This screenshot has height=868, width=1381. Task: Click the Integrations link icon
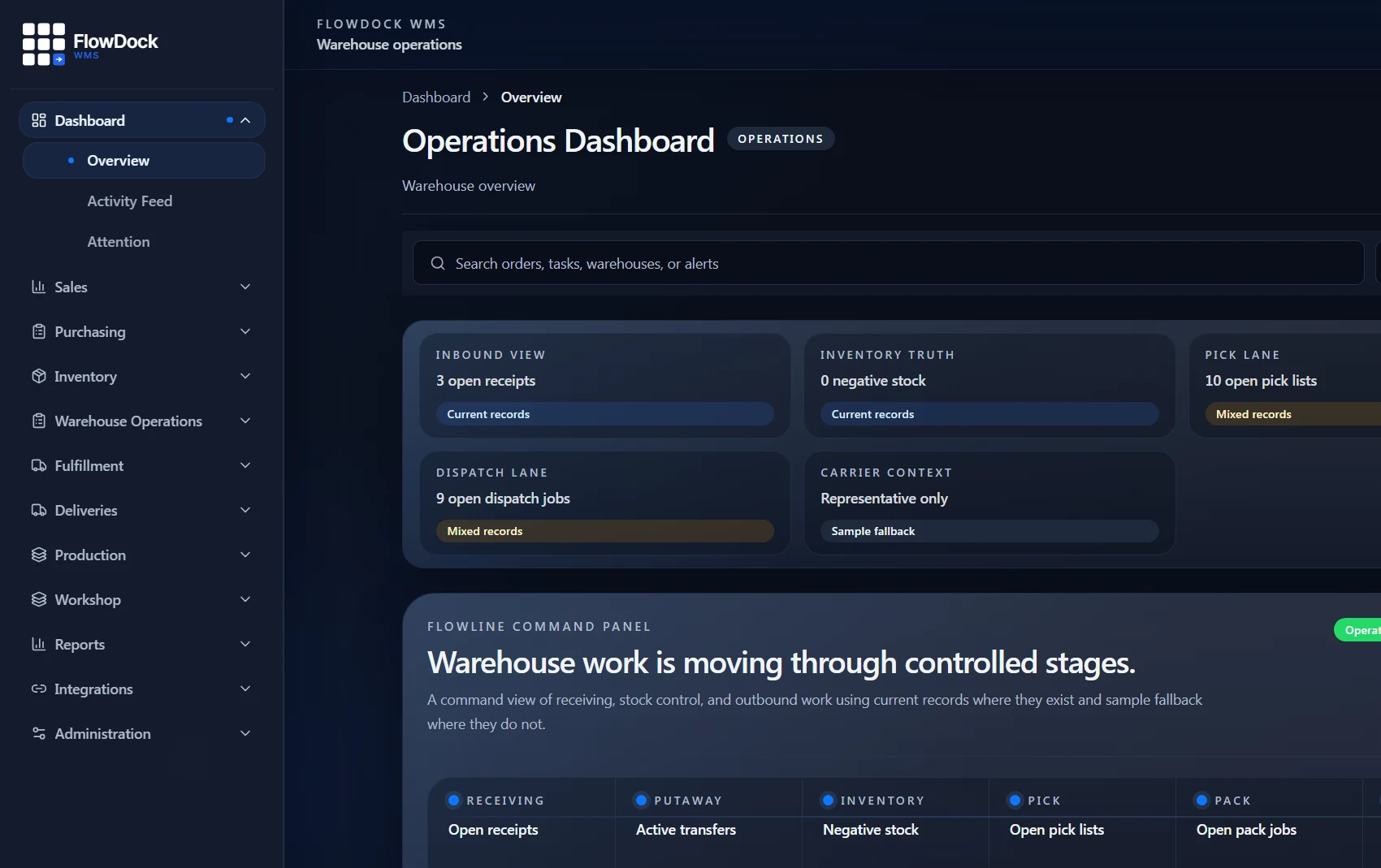pyautogui.click(x=38, y=689)
